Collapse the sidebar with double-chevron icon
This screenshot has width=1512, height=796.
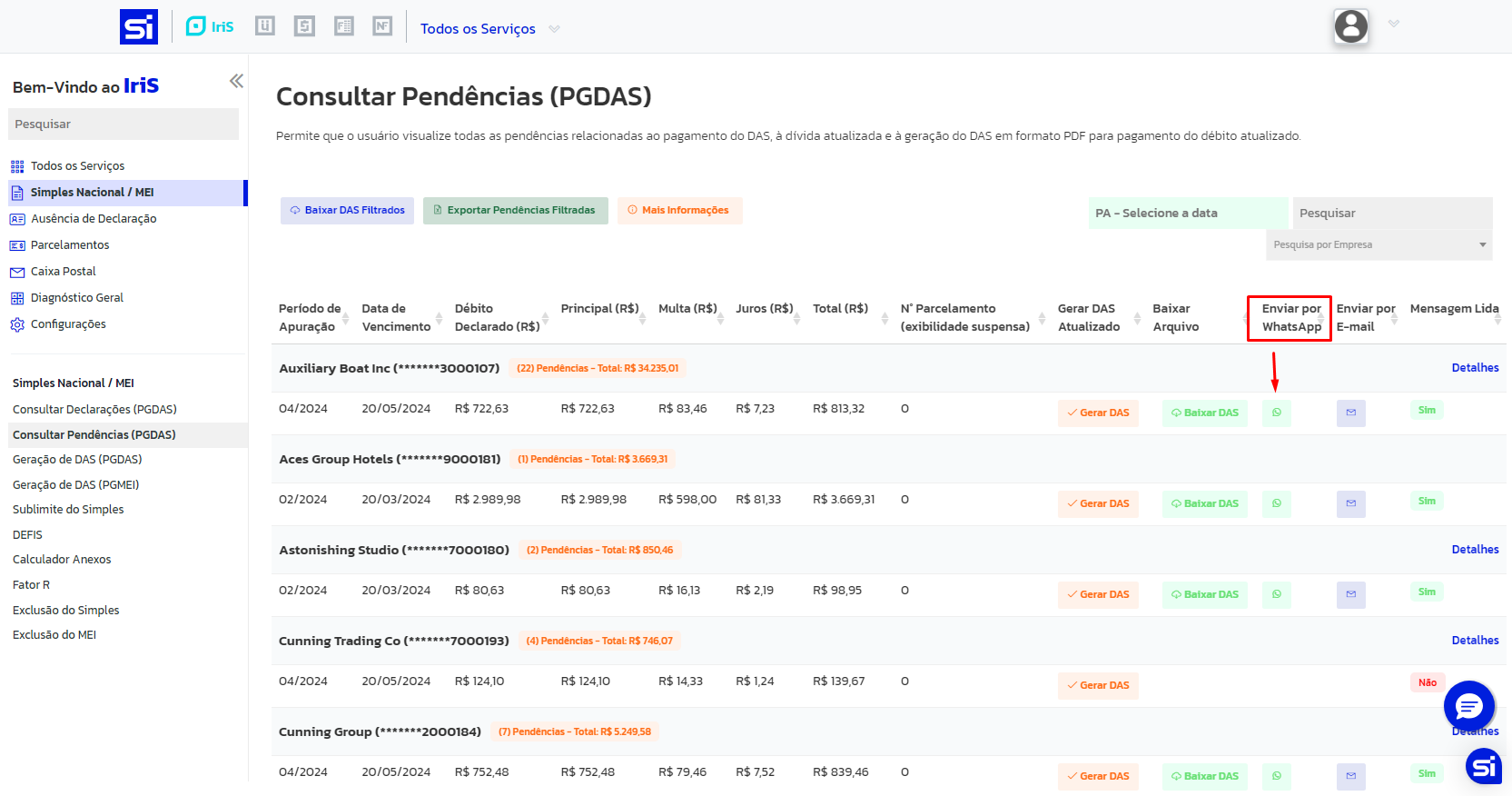pos(236,81)
